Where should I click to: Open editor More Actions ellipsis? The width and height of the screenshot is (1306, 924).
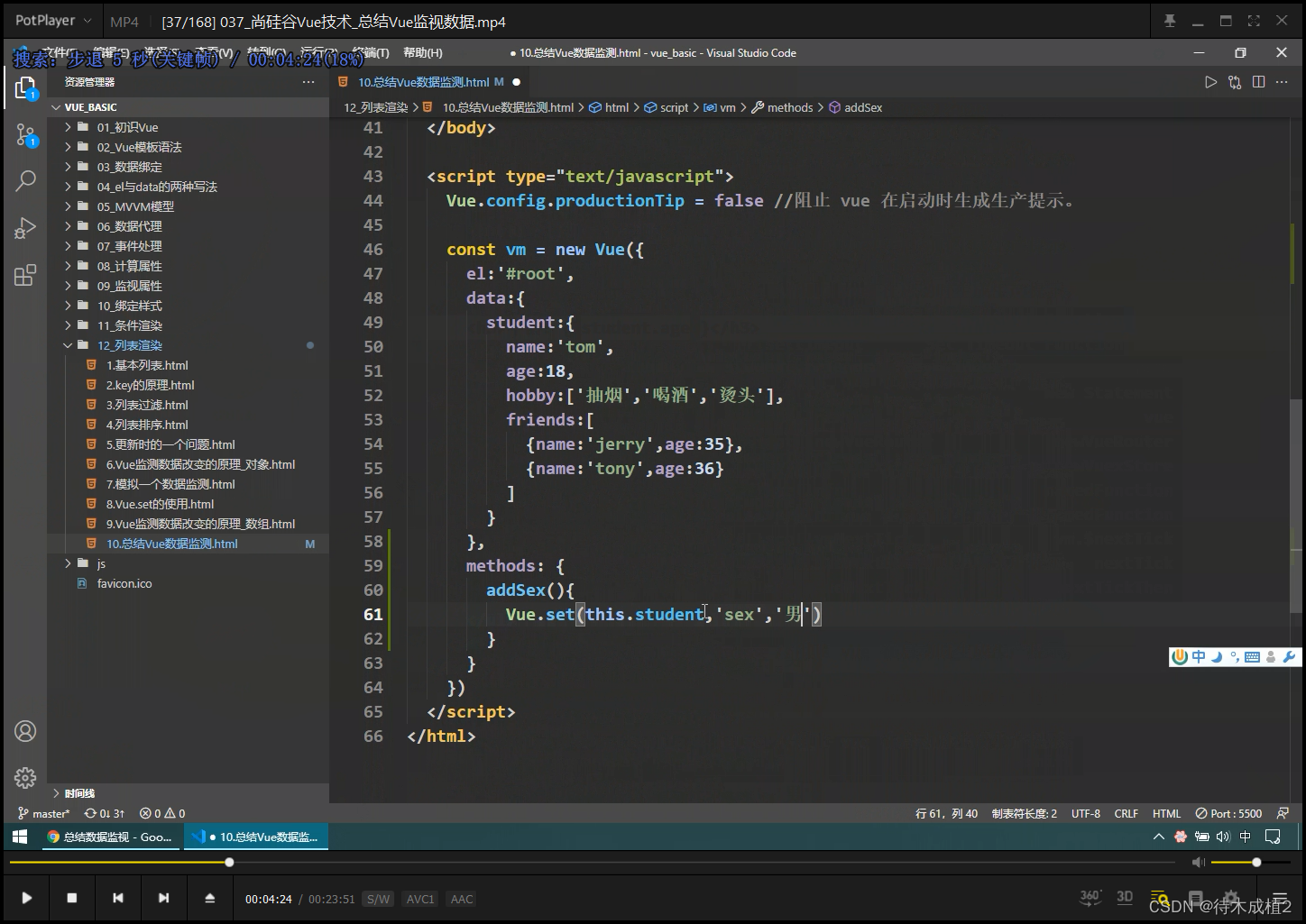click(x=1282, y=82)
